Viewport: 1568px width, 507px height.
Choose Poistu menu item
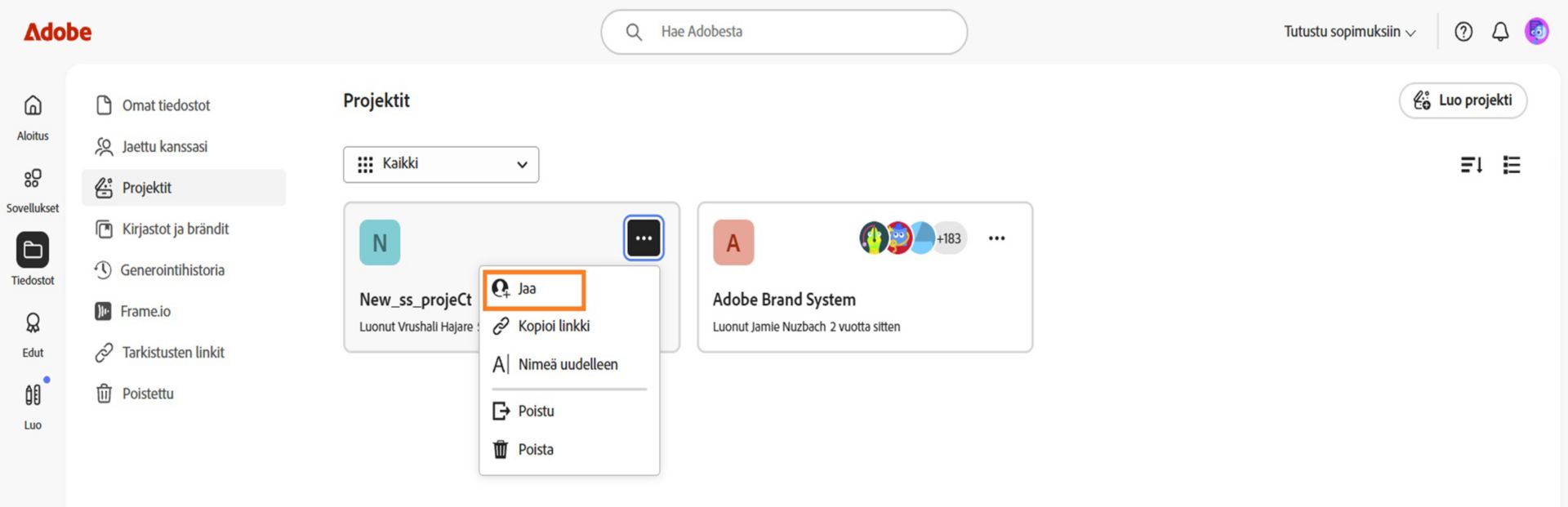569,411
